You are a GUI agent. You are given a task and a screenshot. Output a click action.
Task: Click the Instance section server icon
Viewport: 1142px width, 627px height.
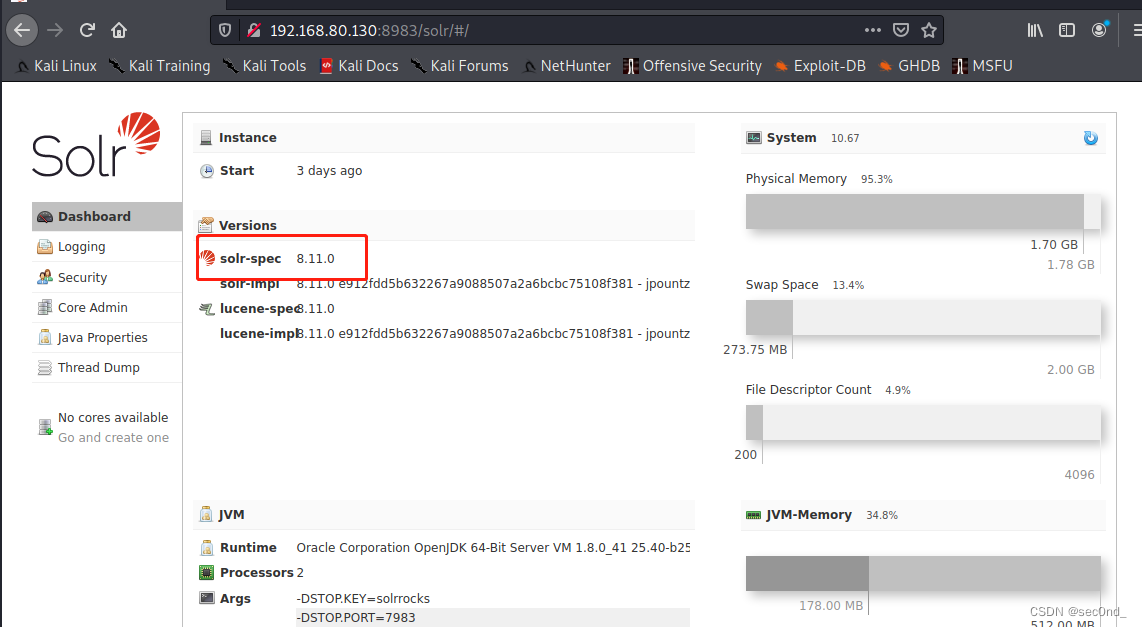click(x=206, y=138)
